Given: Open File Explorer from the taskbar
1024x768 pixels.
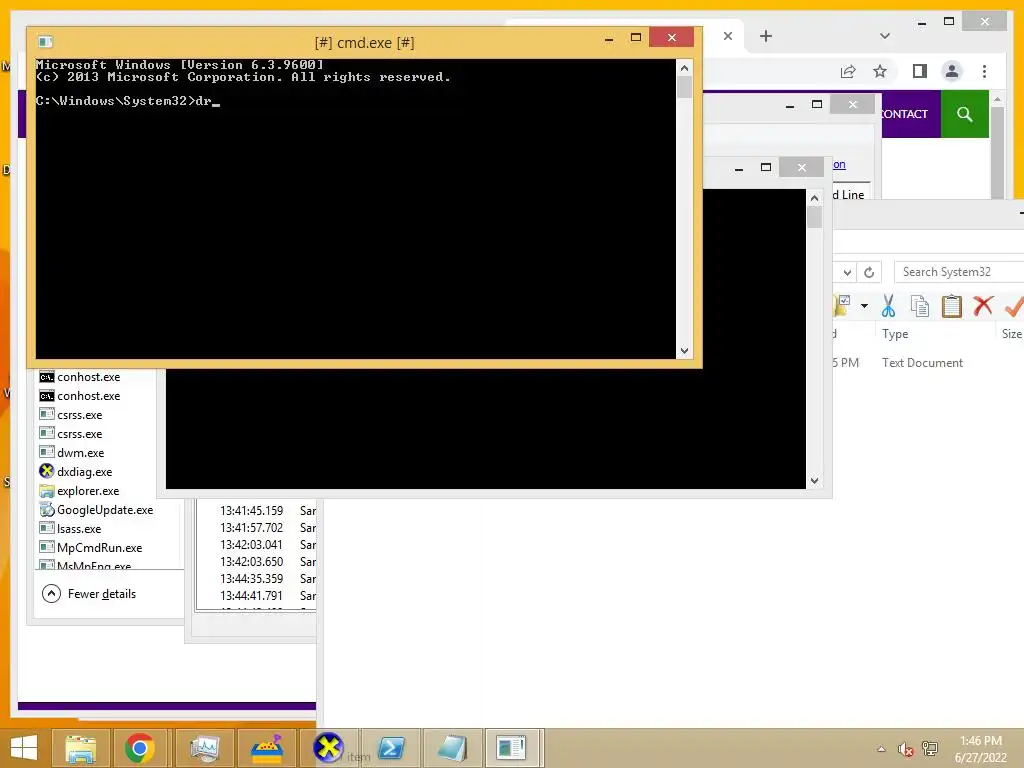Looking at the screenshot, I should click(80, 748).
